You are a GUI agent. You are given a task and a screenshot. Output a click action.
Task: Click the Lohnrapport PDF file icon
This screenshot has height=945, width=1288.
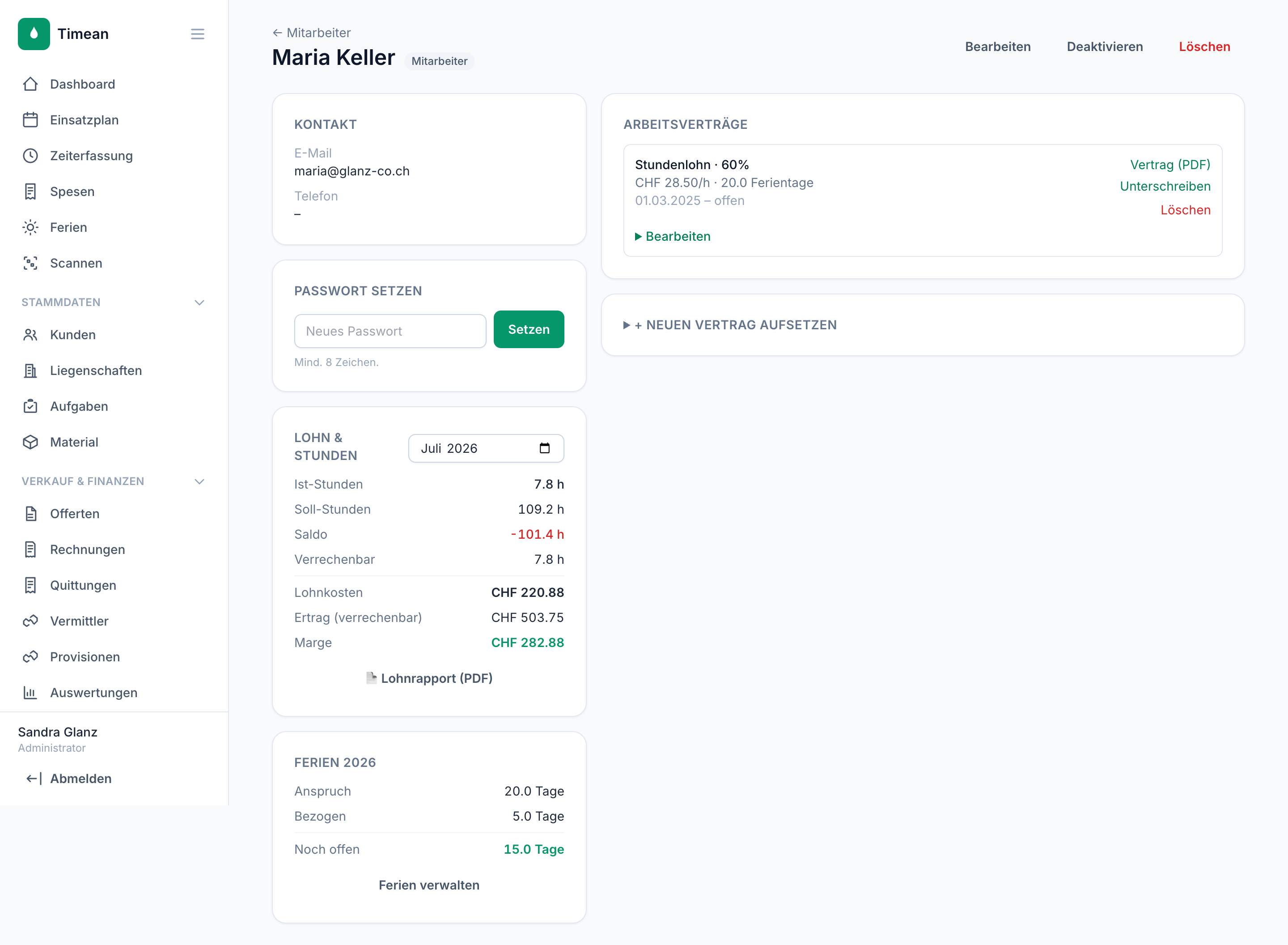371,678
